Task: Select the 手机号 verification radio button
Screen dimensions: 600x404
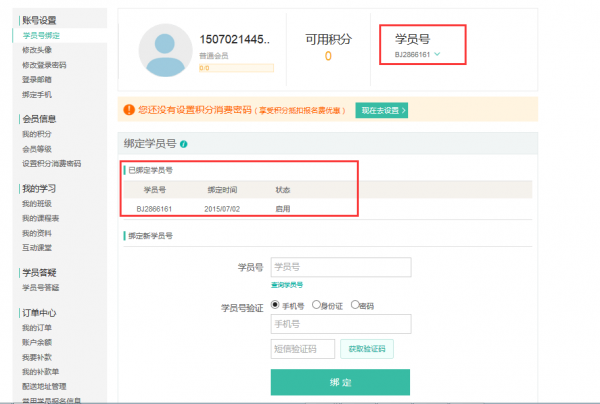Action: point(276,305)
